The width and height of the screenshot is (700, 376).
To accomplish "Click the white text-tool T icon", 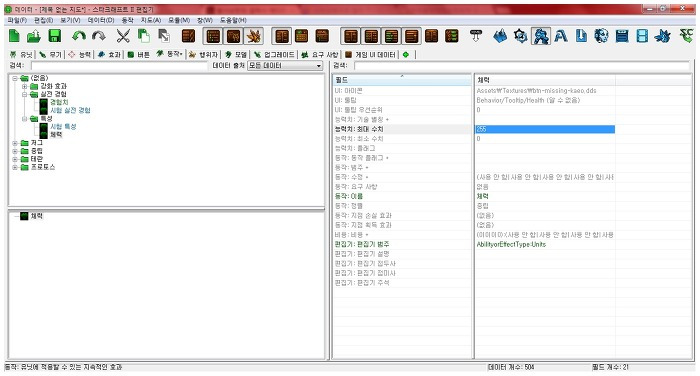I will tap(476, 36).
